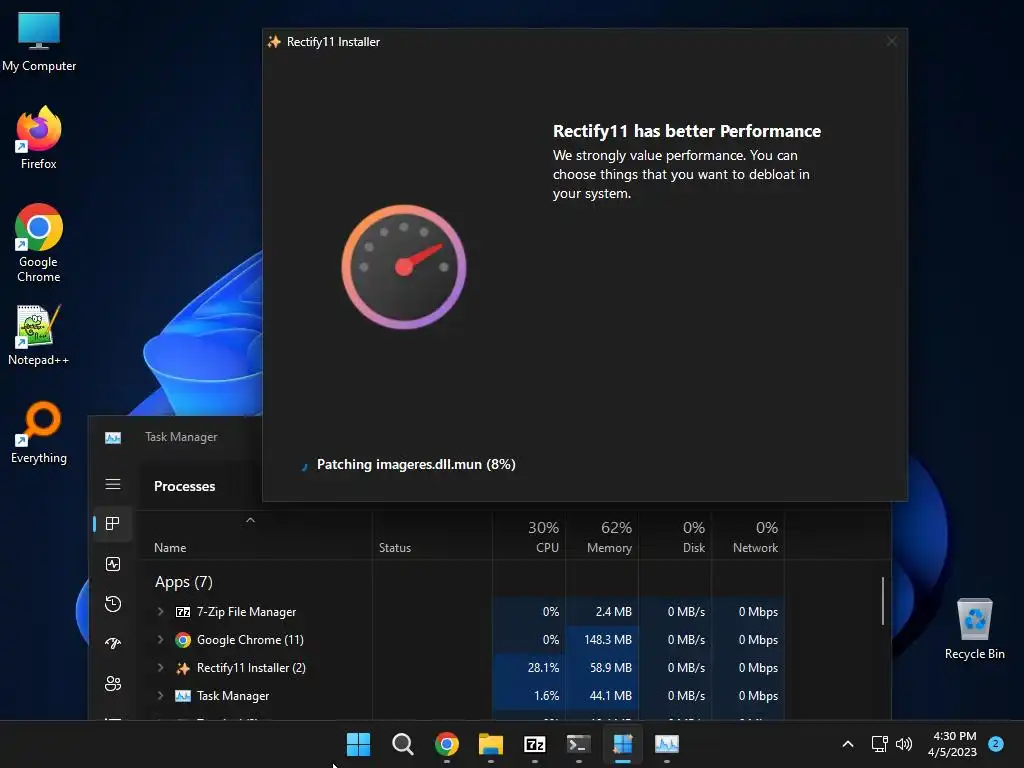Open App history in Task Manager sidebar
The image size is (1024, 768).
[x=113, y=603]
